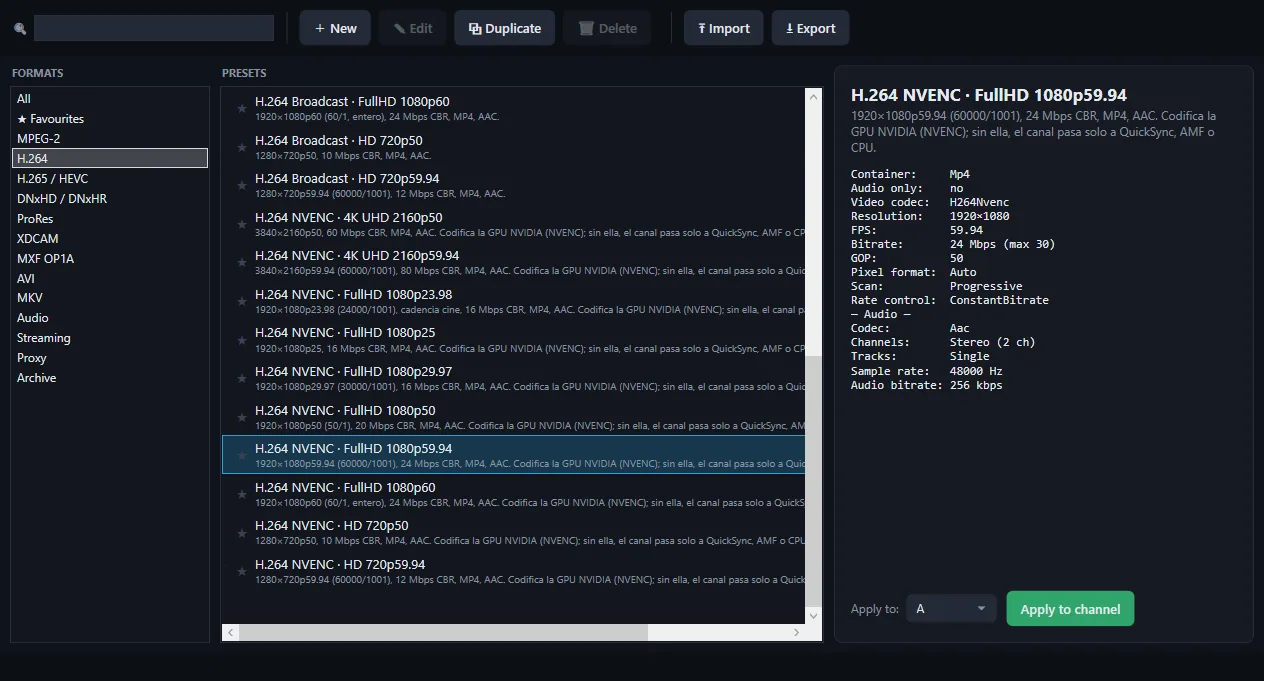The image size is (1264, 681).
Task: Select MKV format category
Action: tap(110, 298)
